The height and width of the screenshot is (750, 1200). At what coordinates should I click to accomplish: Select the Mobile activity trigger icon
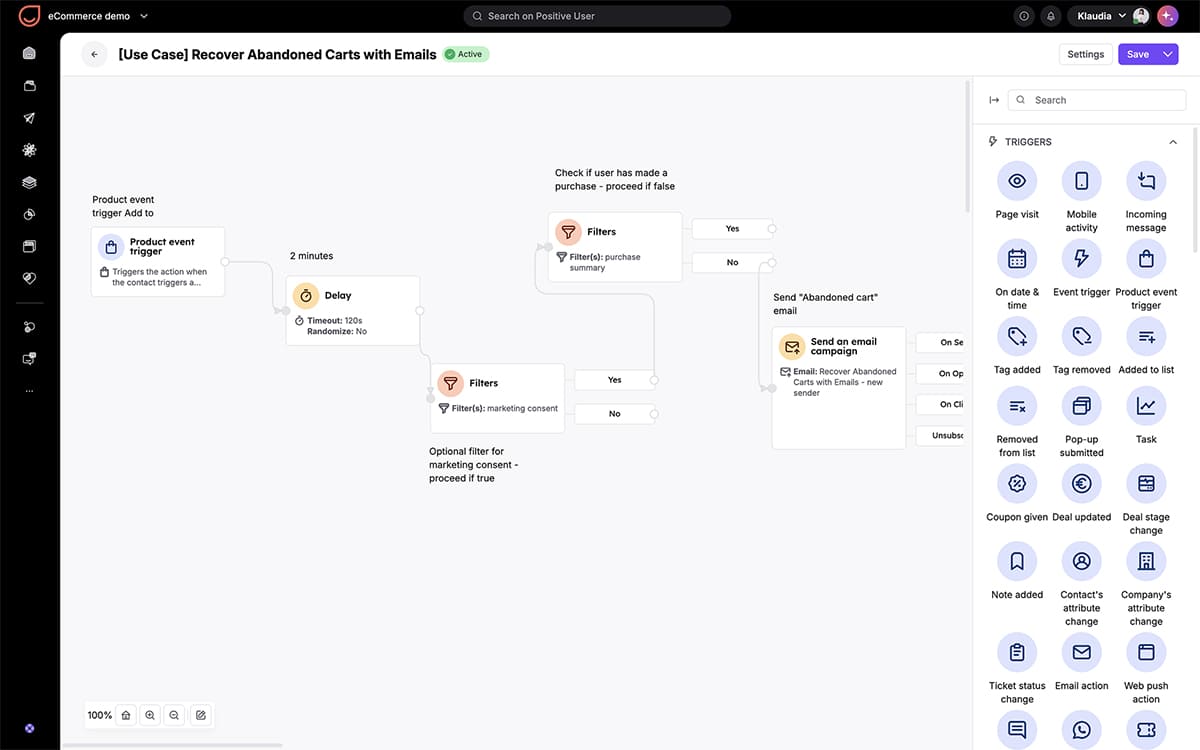(x=1081, y=181)
